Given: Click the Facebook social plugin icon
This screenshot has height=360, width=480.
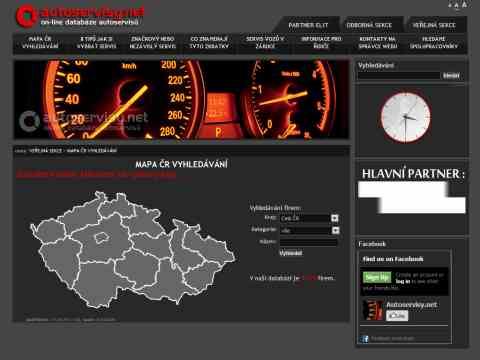Looking at the screenshot, I should point(364,339).
